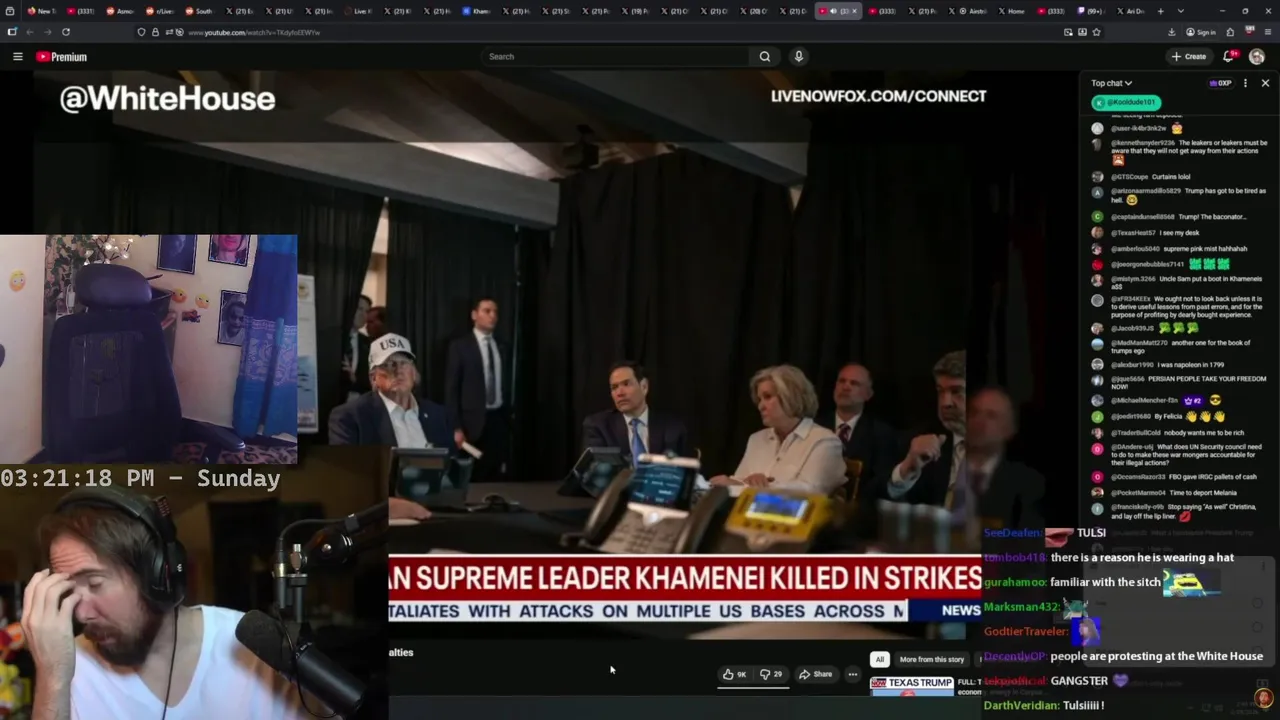
Task: Open the sidebar toggle beside the back arrow
Action: [x=11, y=32]
